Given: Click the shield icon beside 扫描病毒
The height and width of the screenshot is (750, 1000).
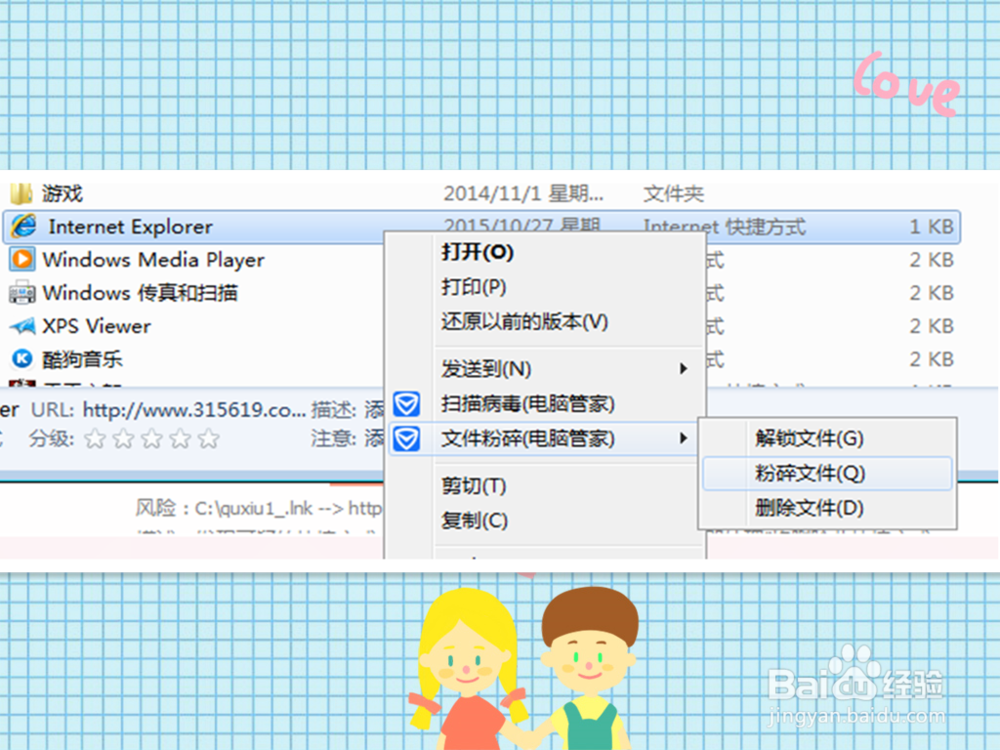Looking at the screenshot, I should [407, 404].
